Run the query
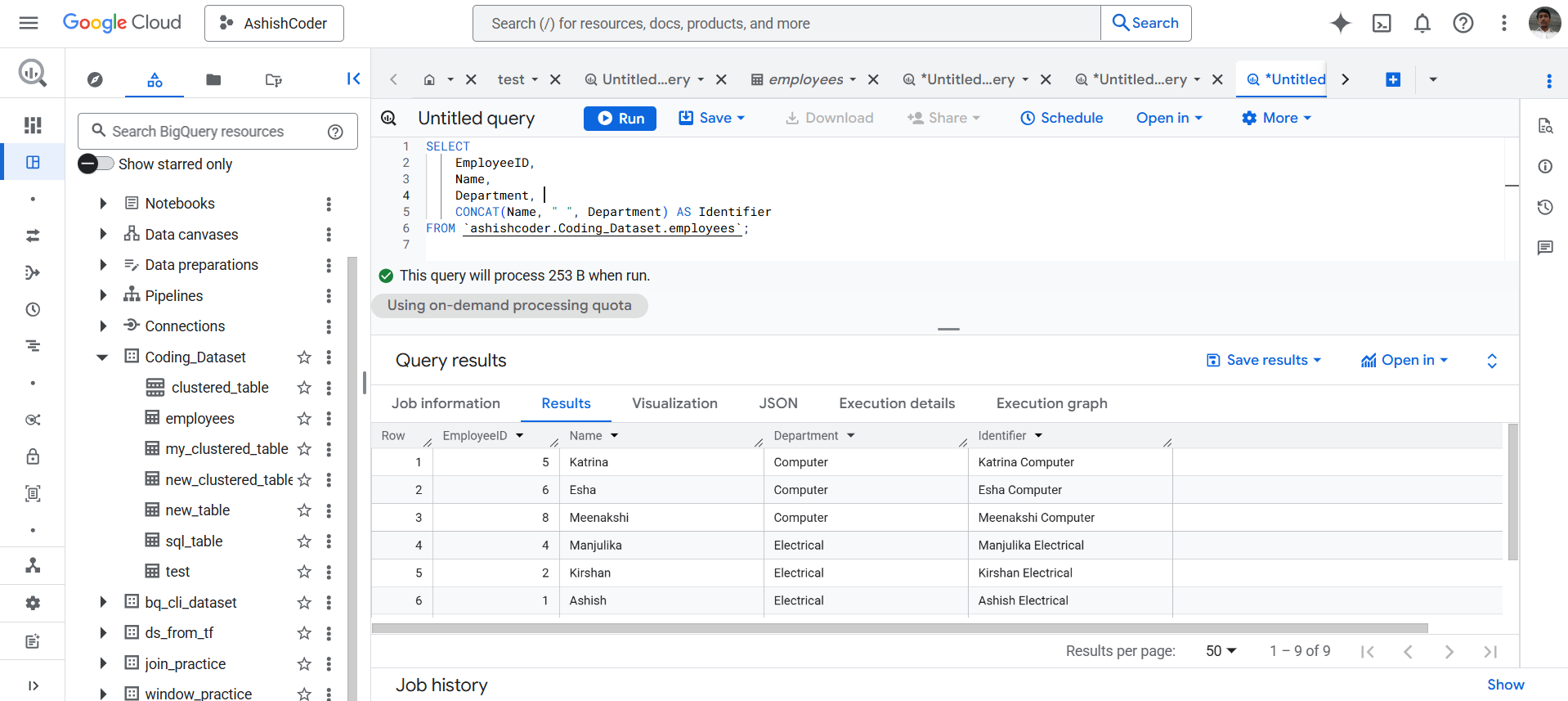 coord(620,118)
